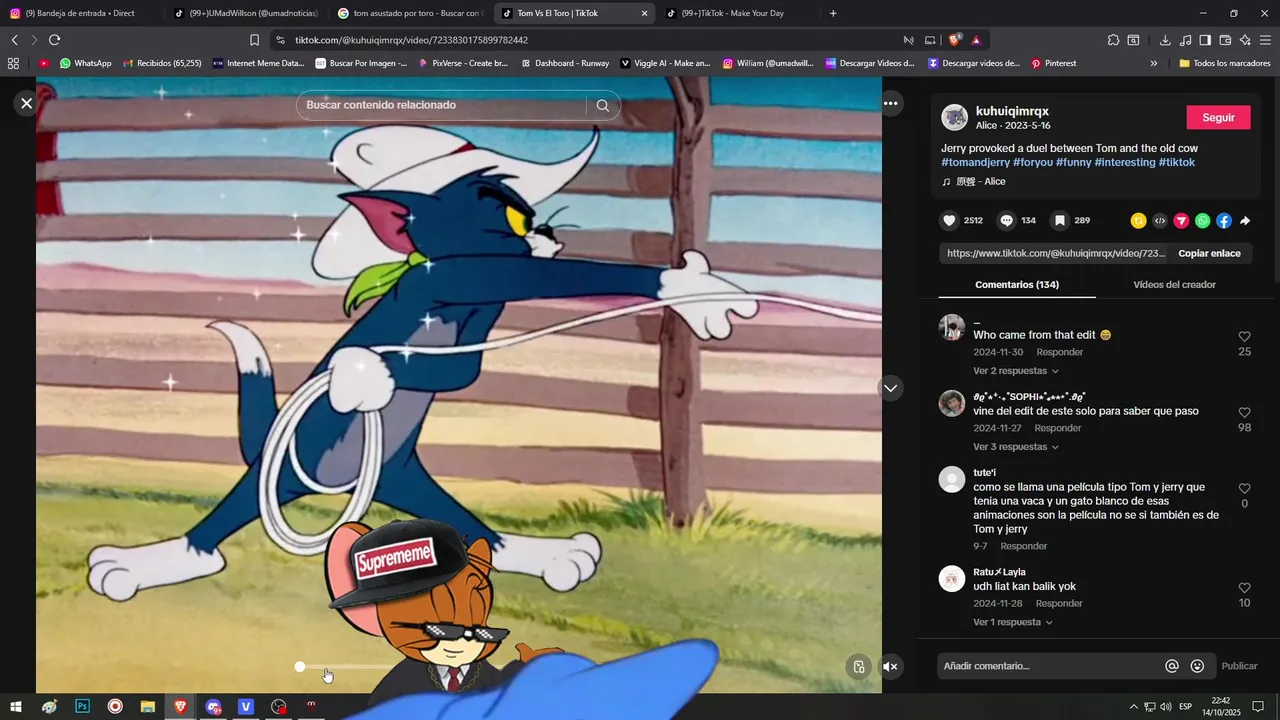Open Photoshop from taskbar
The width and height of the screenshot is (1280, 720).
click(x=82, y=706)
